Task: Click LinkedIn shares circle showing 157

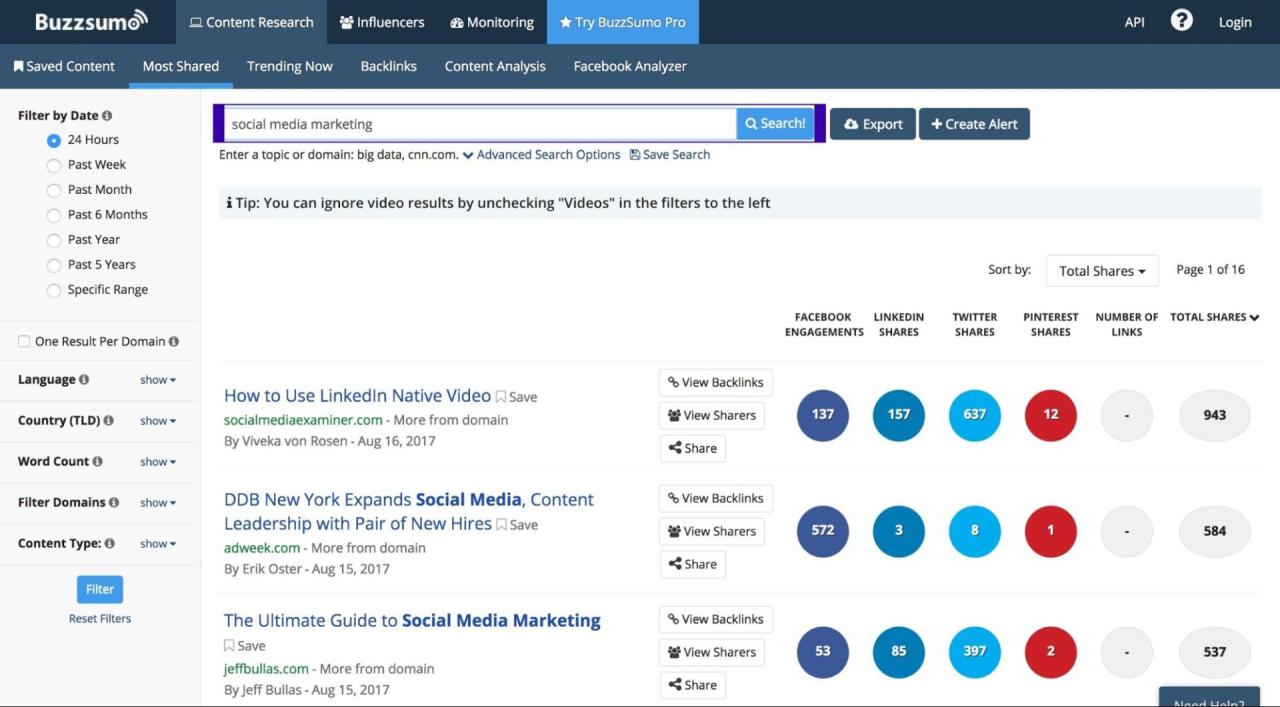Action: 899,415
